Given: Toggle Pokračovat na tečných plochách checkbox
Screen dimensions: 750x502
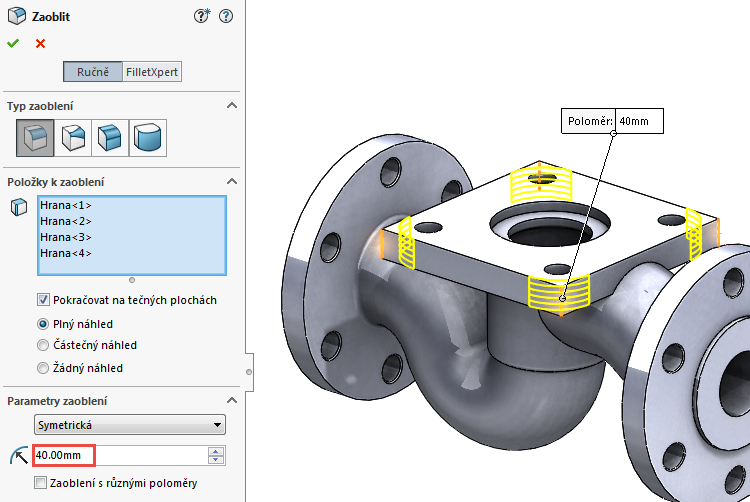Looking at the screenshot, I should click(43, 300).
